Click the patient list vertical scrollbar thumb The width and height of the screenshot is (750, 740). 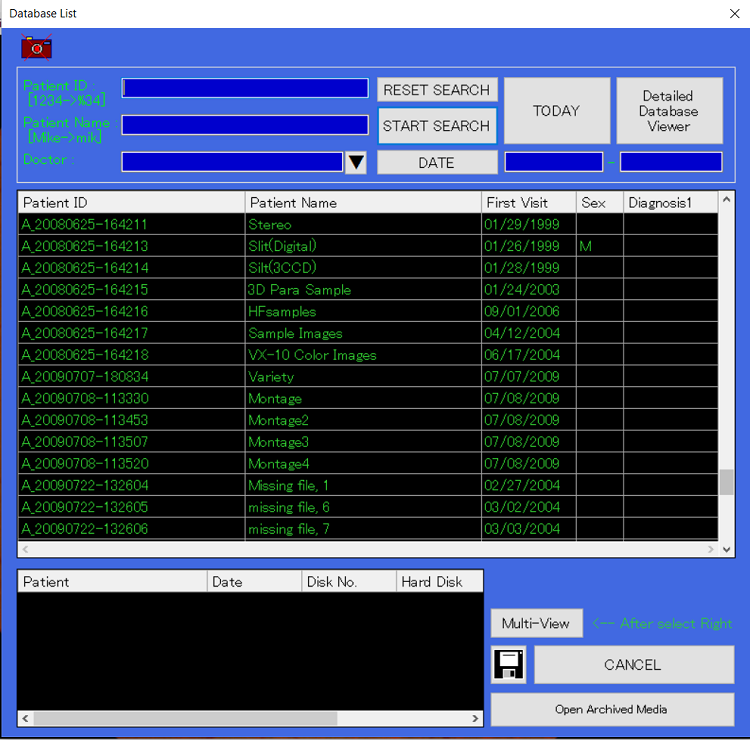(x=727, y=483)
